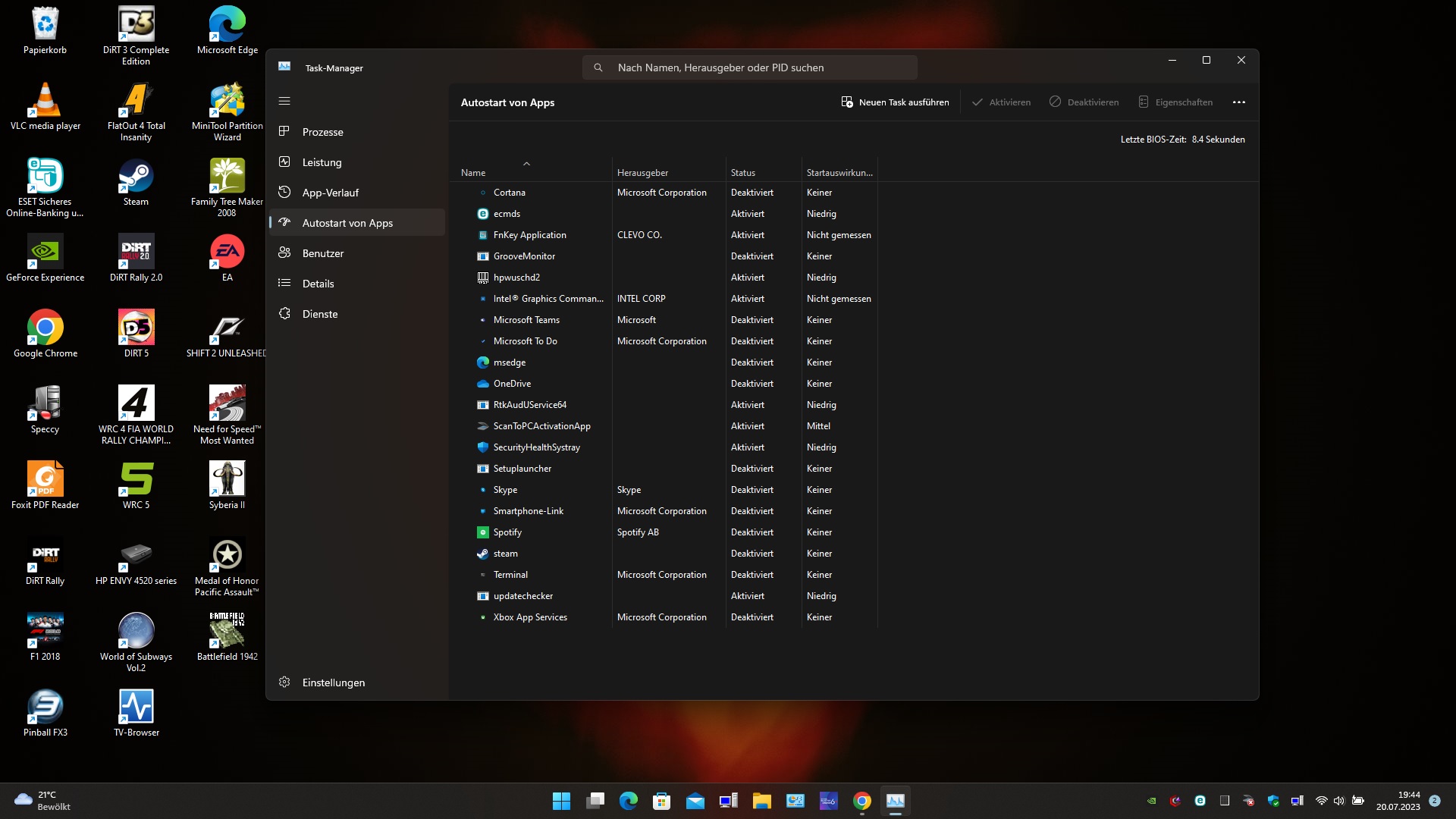Open the three-dot more options menu
The width and height of the screenshot is (1456, 819).
coord(1239,102)
